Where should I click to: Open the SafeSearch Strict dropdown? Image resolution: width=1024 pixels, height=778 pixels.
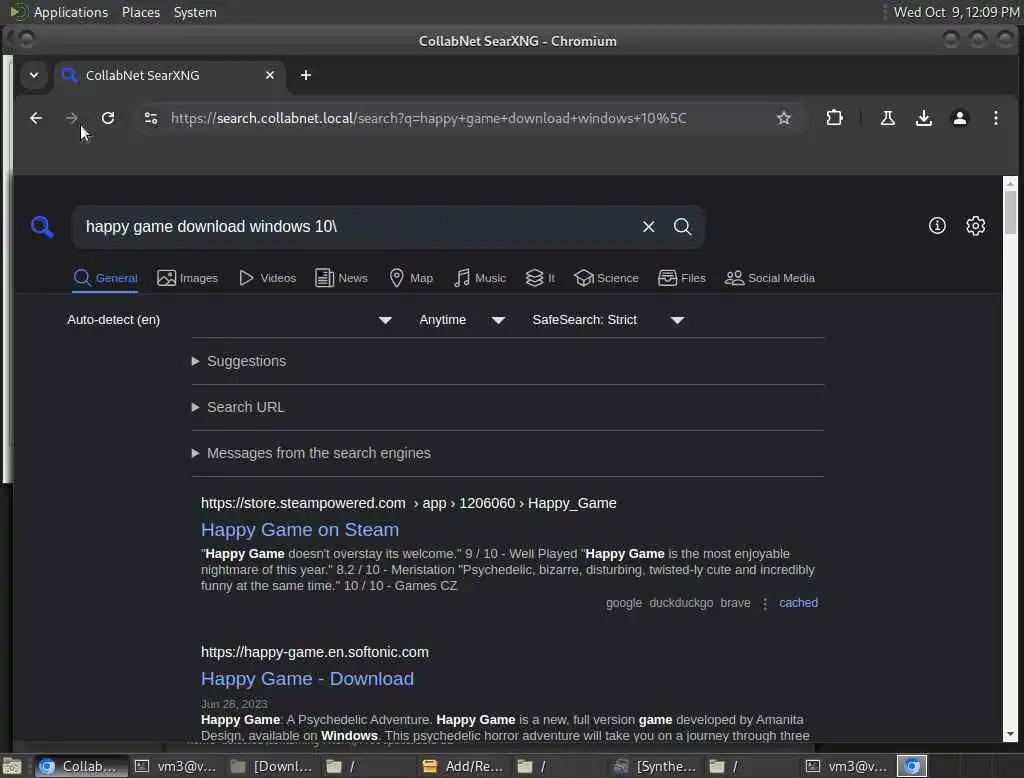[607, 320]
